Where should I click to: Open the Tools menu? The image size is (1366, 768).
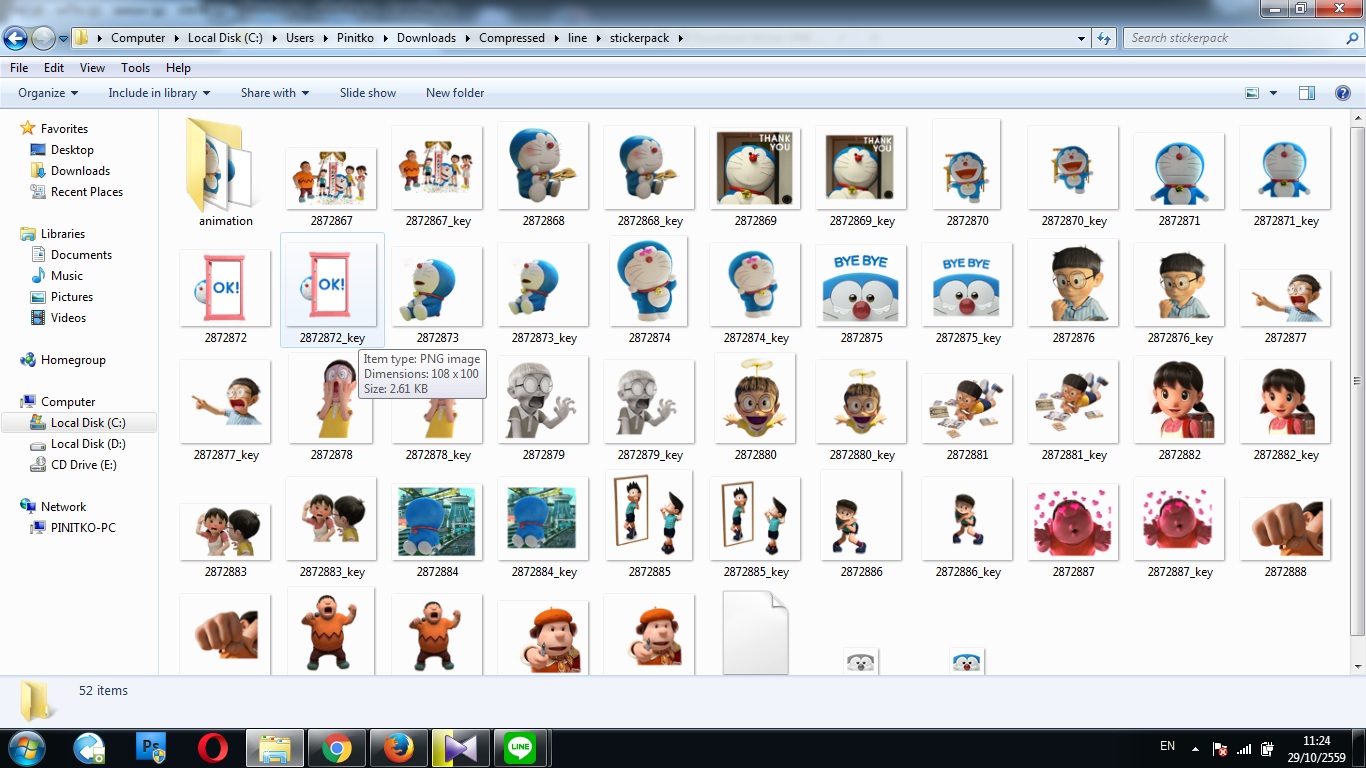135,68
